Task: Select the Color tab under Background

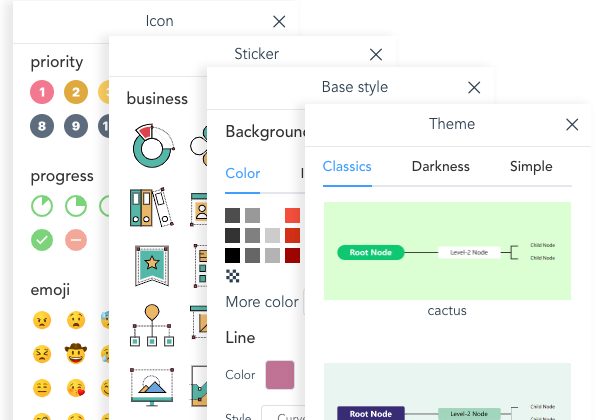Action: click(x=243, y=173)
